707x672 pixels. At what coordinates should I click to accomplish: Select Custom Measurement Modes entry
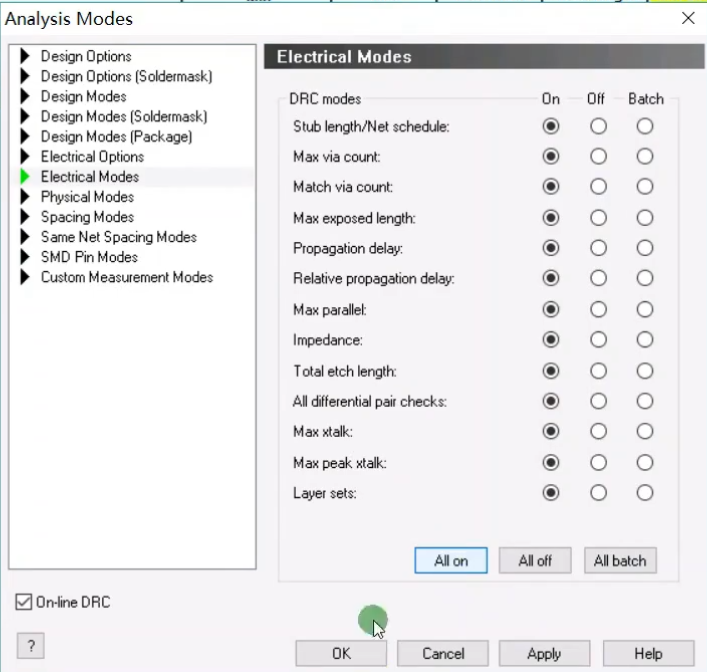pos(127,277)
